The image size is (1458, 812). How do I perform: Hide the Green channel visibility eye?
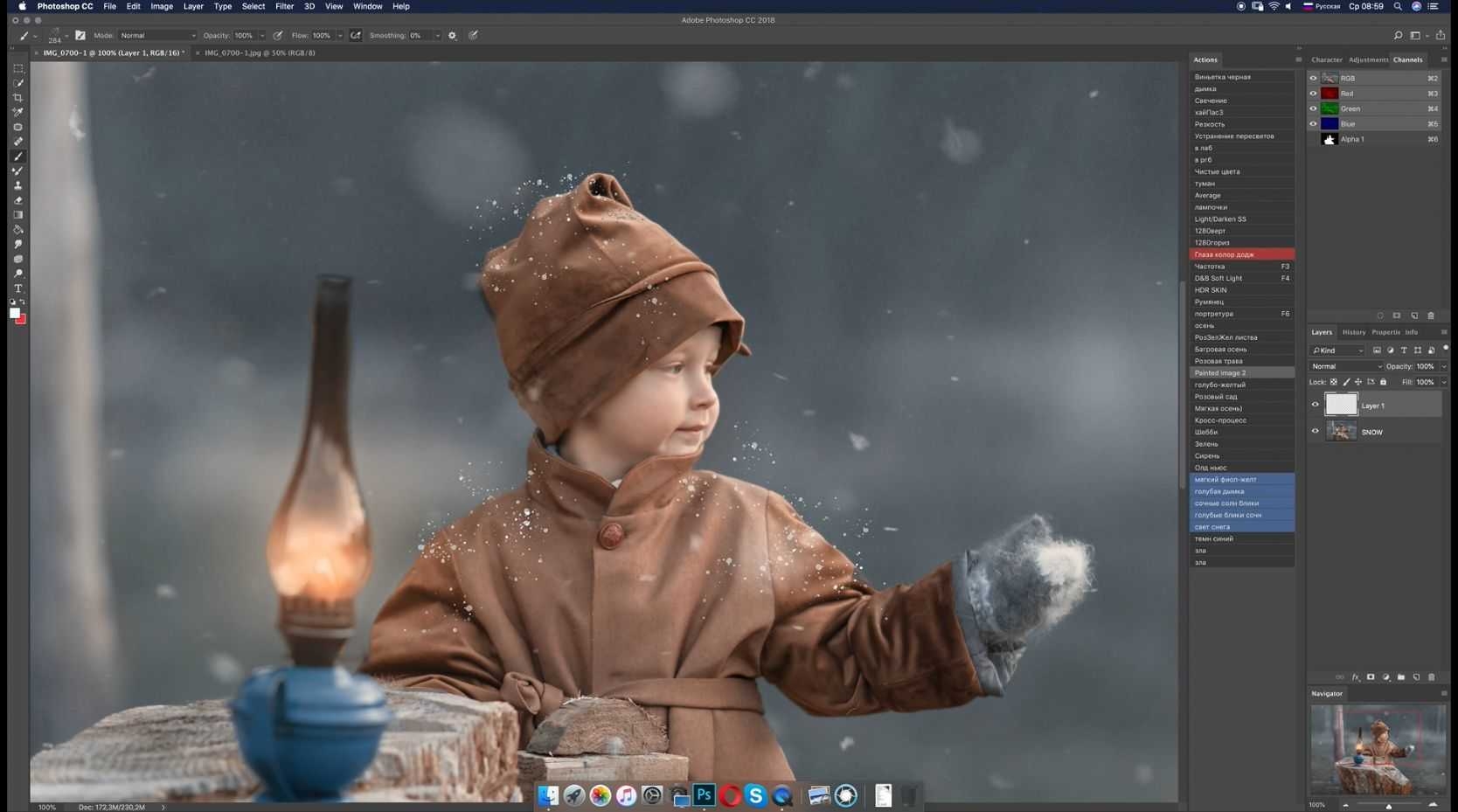(1313, 109)
